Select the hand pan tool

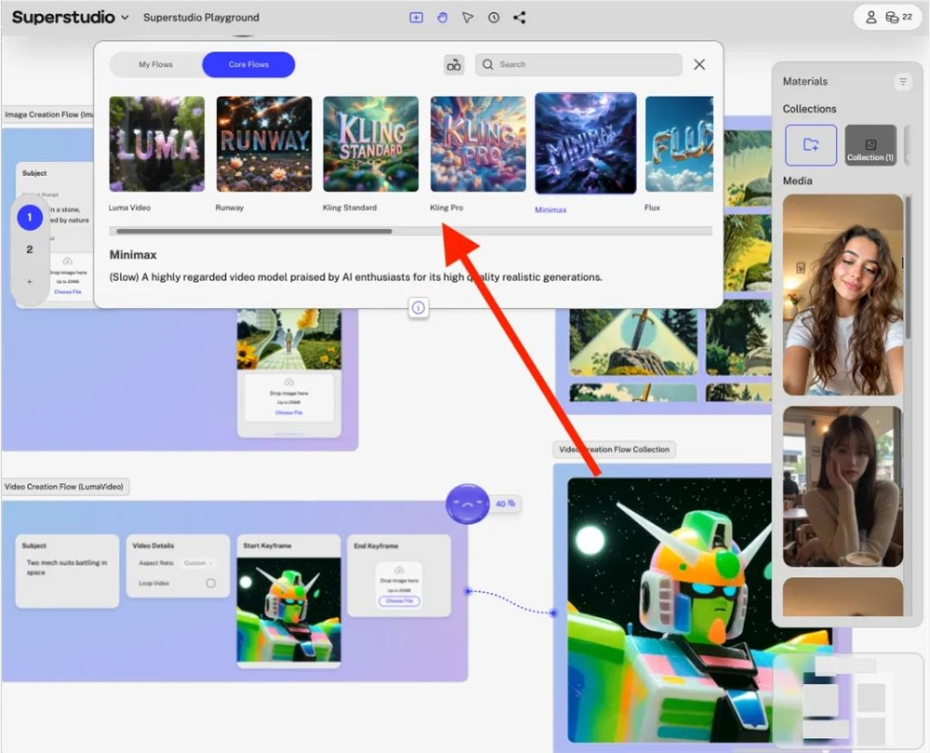tap(442, 17)
